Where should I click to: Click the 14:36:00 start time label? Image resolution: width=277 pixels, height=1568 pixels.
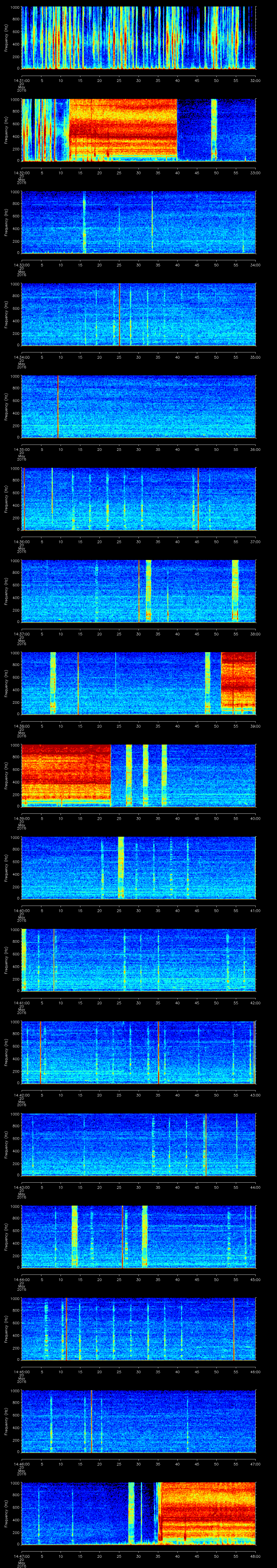21,542
